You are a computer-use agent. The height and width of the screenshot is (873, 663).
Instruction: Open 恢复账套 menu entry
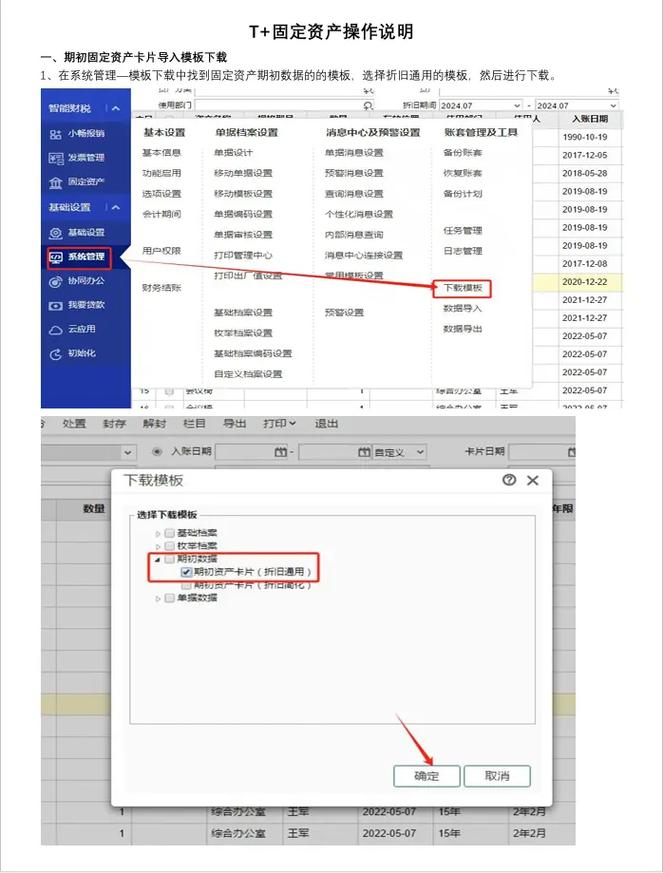tap(463, 173)
